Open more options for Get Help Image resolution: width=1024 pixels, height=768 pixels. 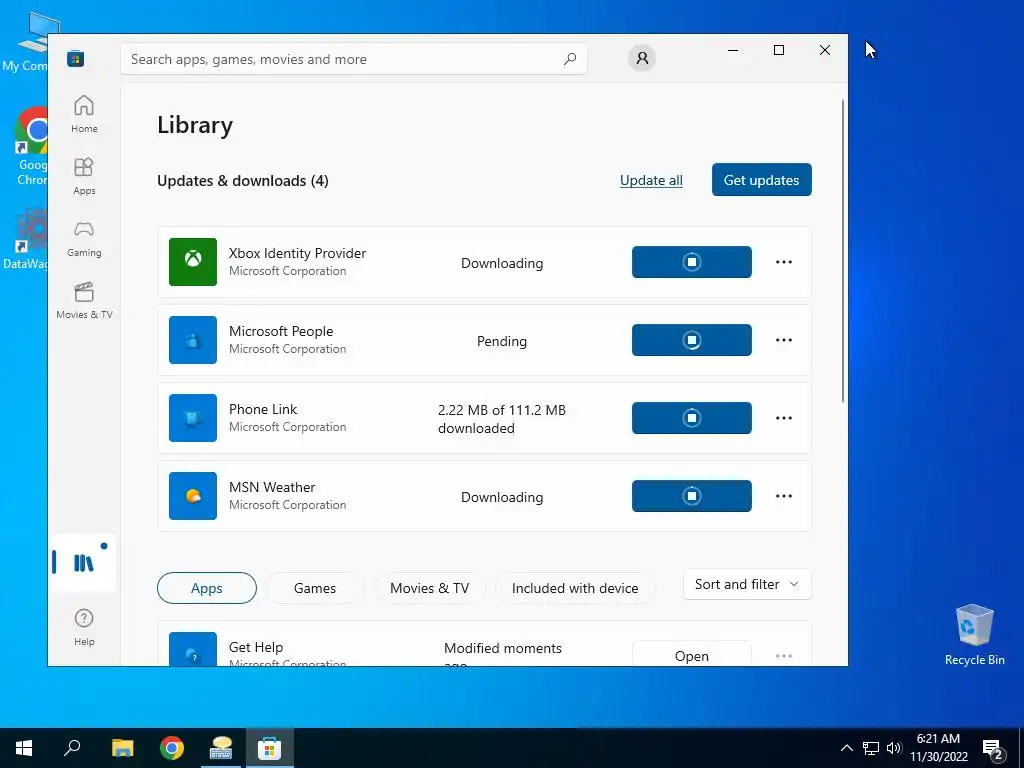point(784,655)
